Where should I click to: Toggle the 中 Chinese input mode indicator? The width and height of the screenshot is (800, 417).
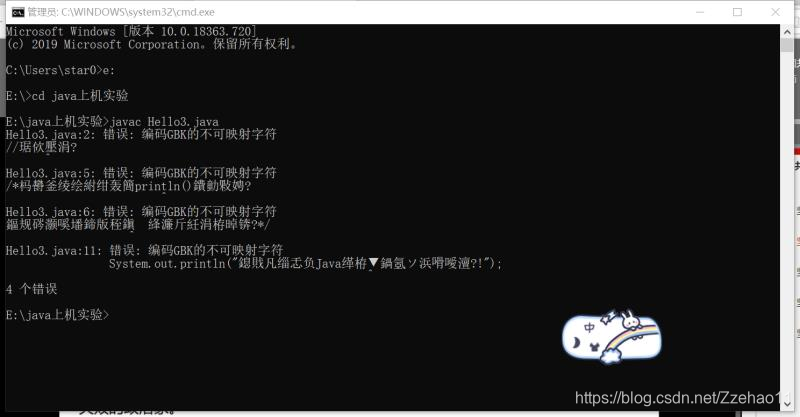tap(589, 328)
